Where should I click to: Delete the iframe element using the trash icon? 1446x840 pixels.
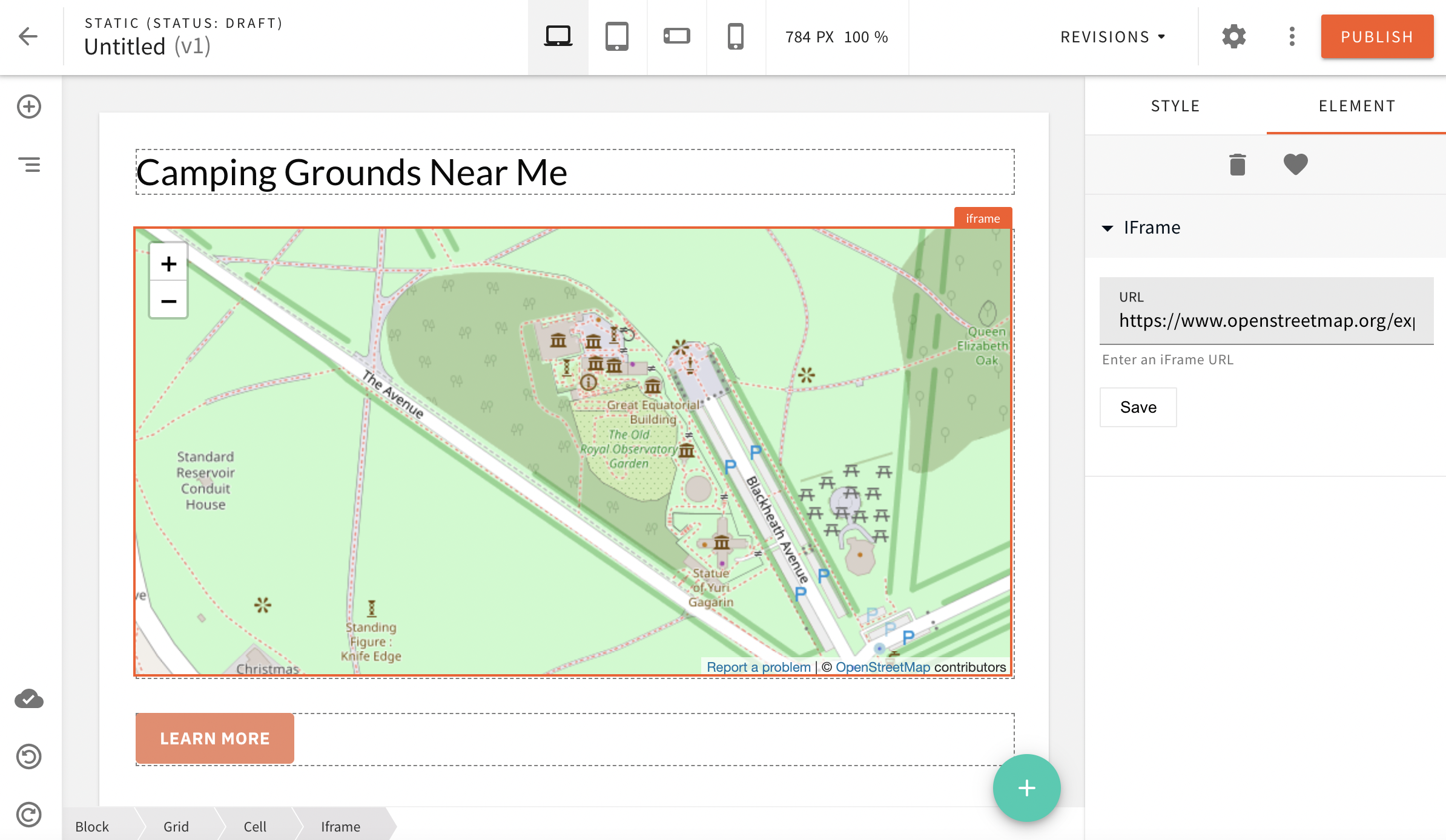1236,164
